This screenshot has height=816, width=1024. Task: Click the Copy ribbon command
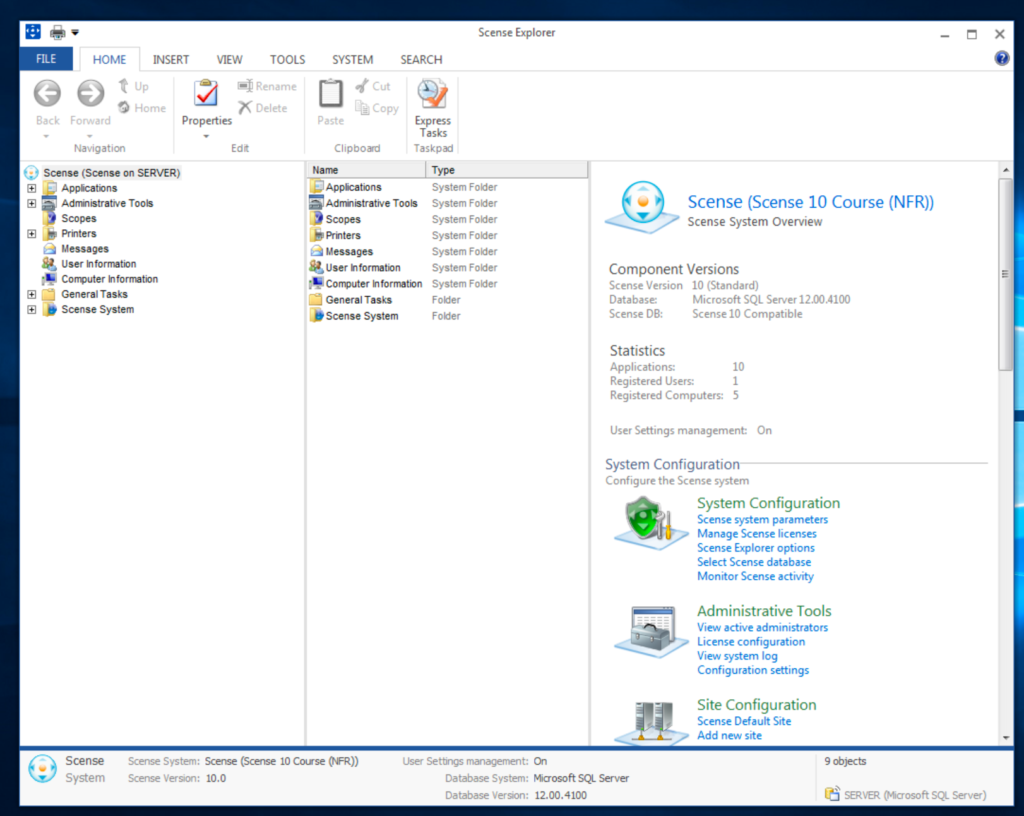coord(377,108)
